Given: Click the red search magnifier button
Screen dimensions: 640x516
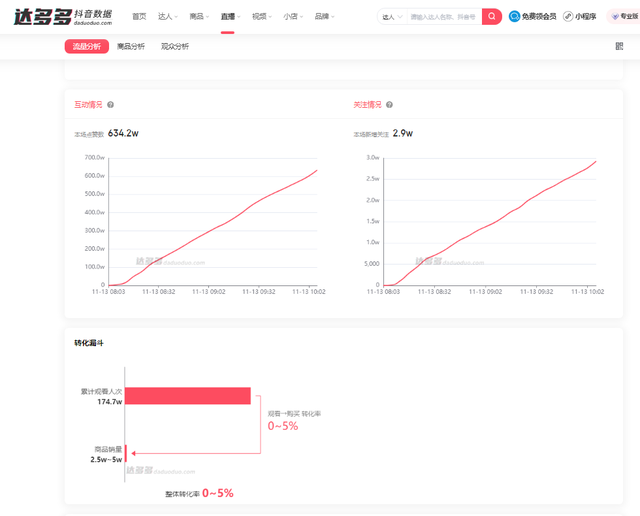Looking at the screenshot, I should coord(491,16).
